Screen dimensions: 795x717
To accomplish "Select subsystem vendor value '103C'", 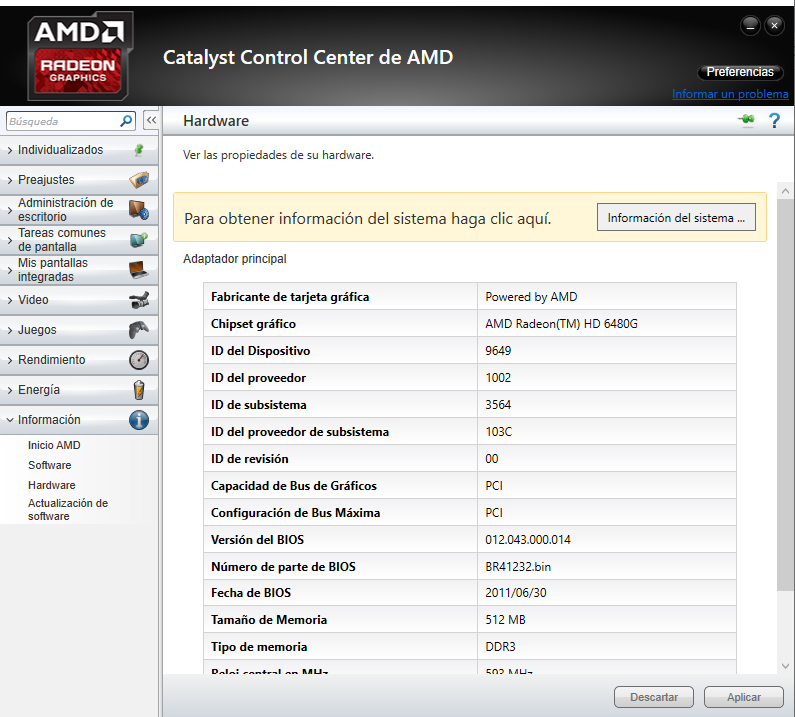I will point(498,432).
